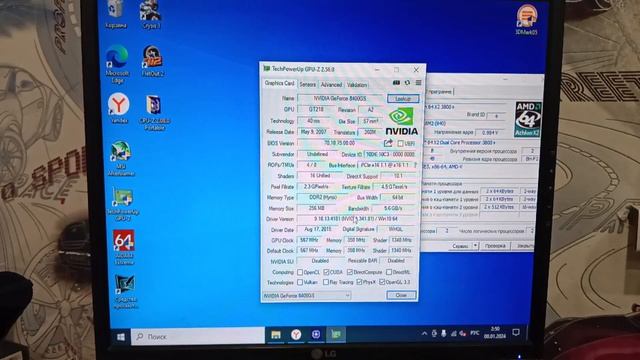Switch to the Advanced tab

[x=331, y=85]
